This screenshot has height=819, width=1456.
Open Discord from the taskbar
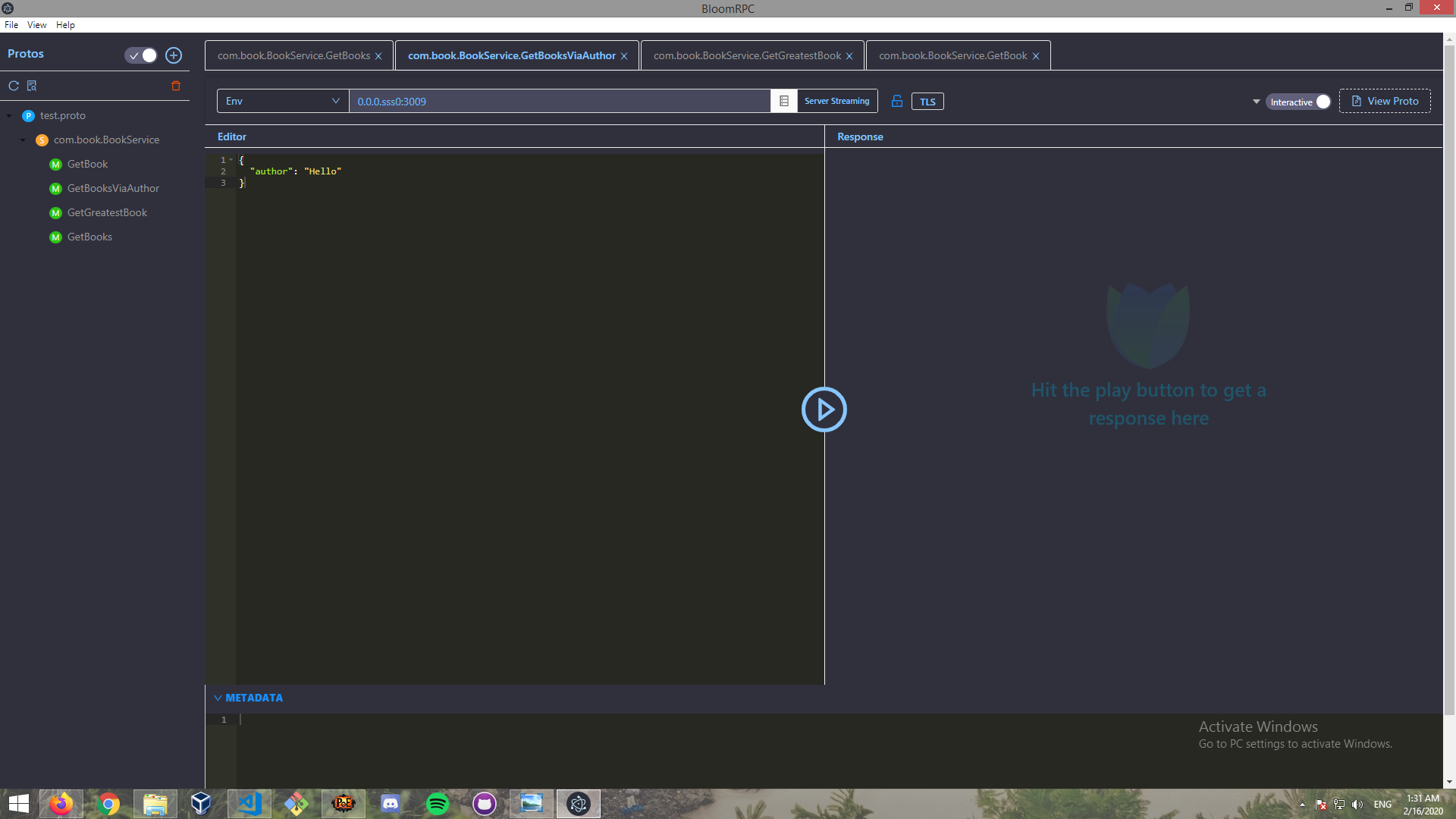coord(390,803)
